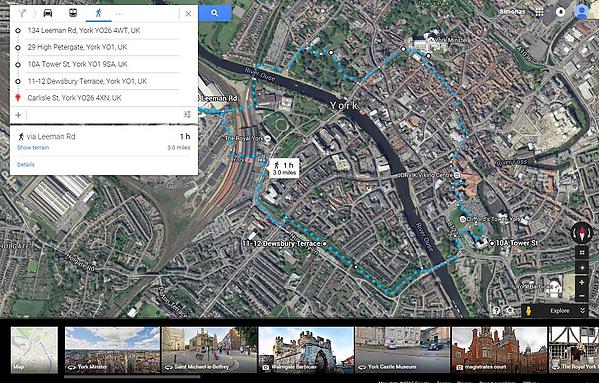Click the blue search button

coord(215,13)
